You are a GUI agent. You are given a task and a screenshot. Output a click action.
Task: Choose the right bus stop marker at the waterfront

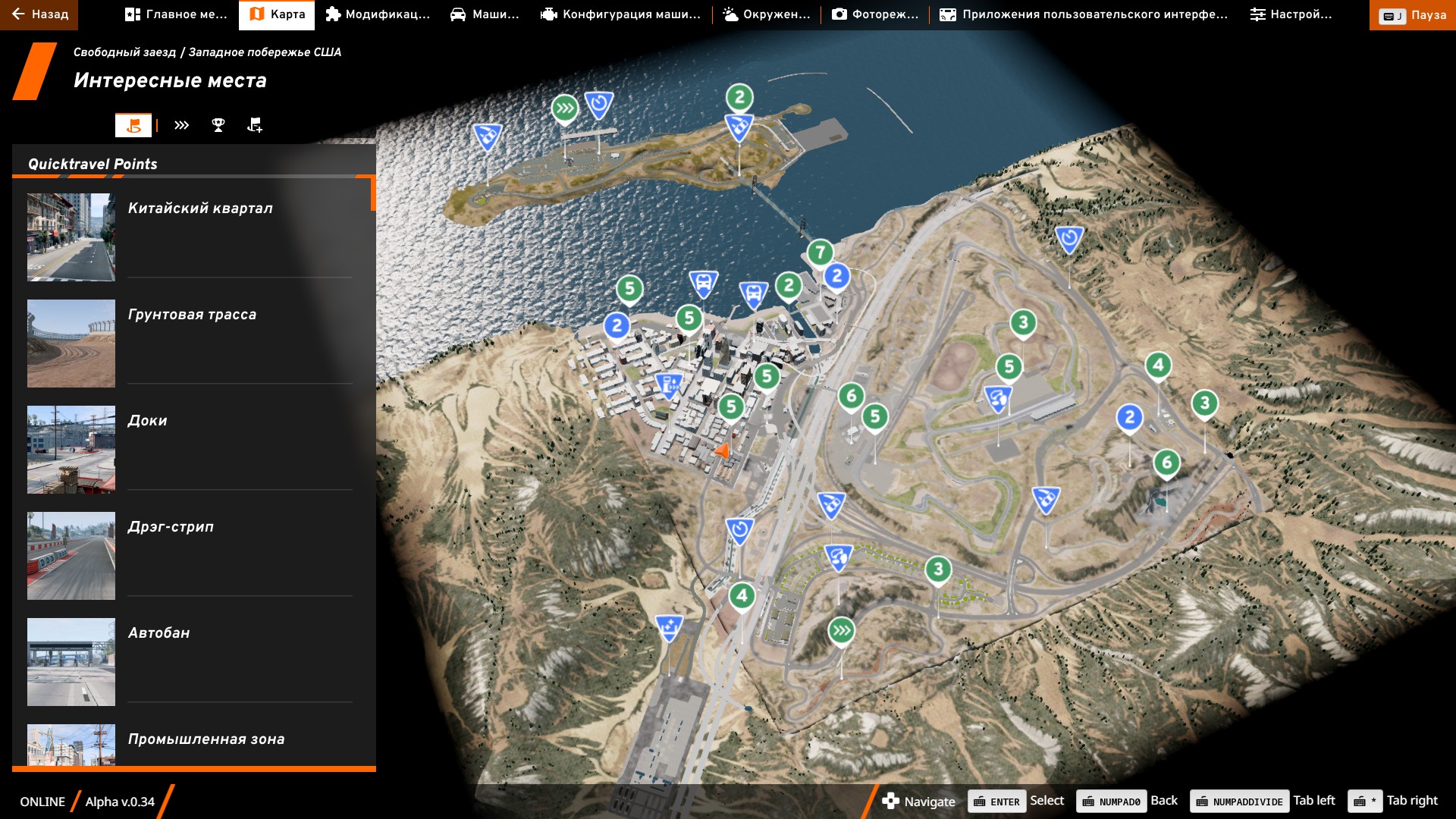tap(754, 294)
